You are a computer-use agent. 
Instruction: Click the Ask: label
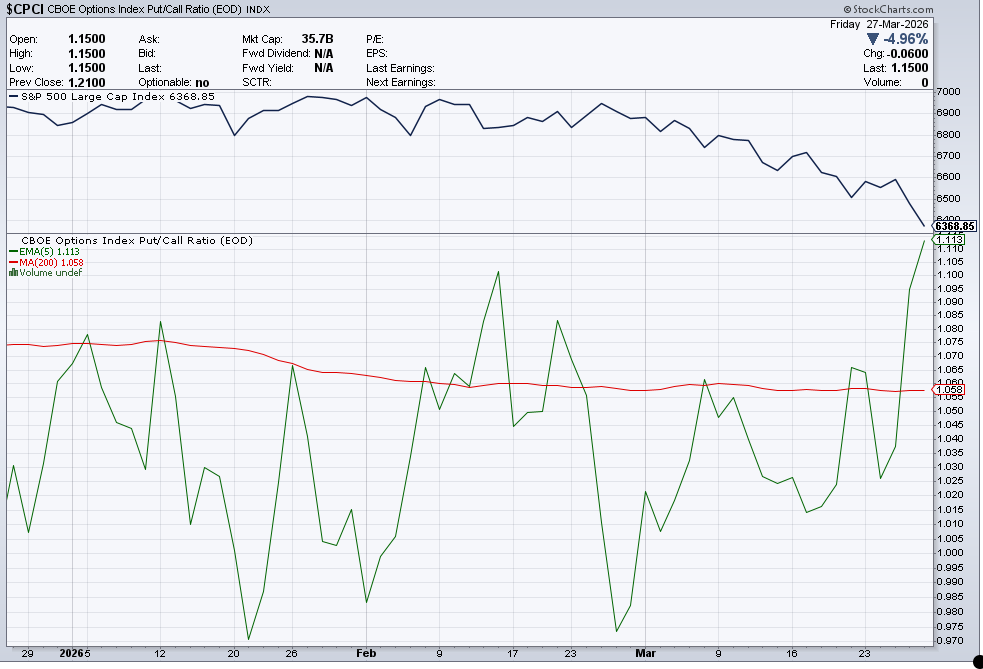pyautogui.click(x=149, y=39)
